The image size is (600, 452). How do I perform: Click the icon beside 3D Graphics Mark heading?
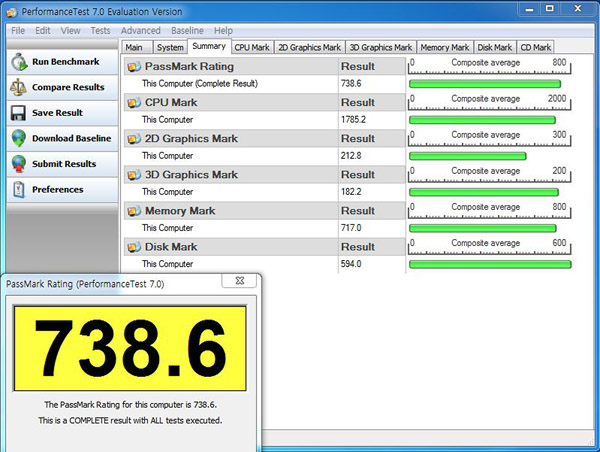pos(134,175)
